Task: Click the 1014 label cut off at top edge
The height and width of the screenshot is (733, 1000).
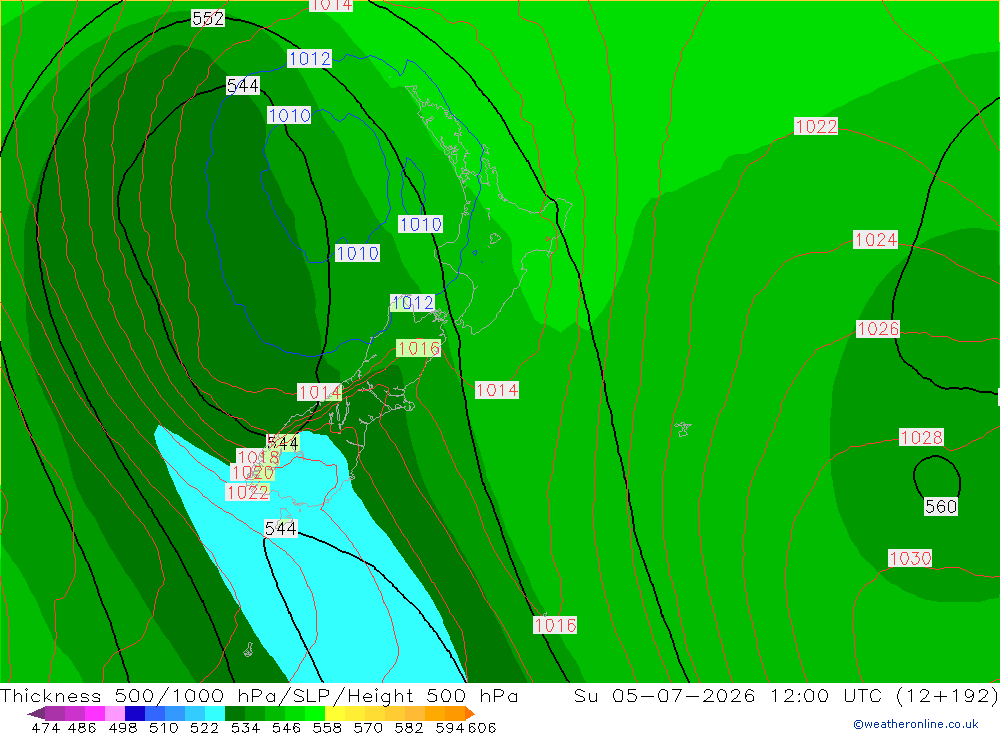Action: pyautogui.click(x=331, y=5)
